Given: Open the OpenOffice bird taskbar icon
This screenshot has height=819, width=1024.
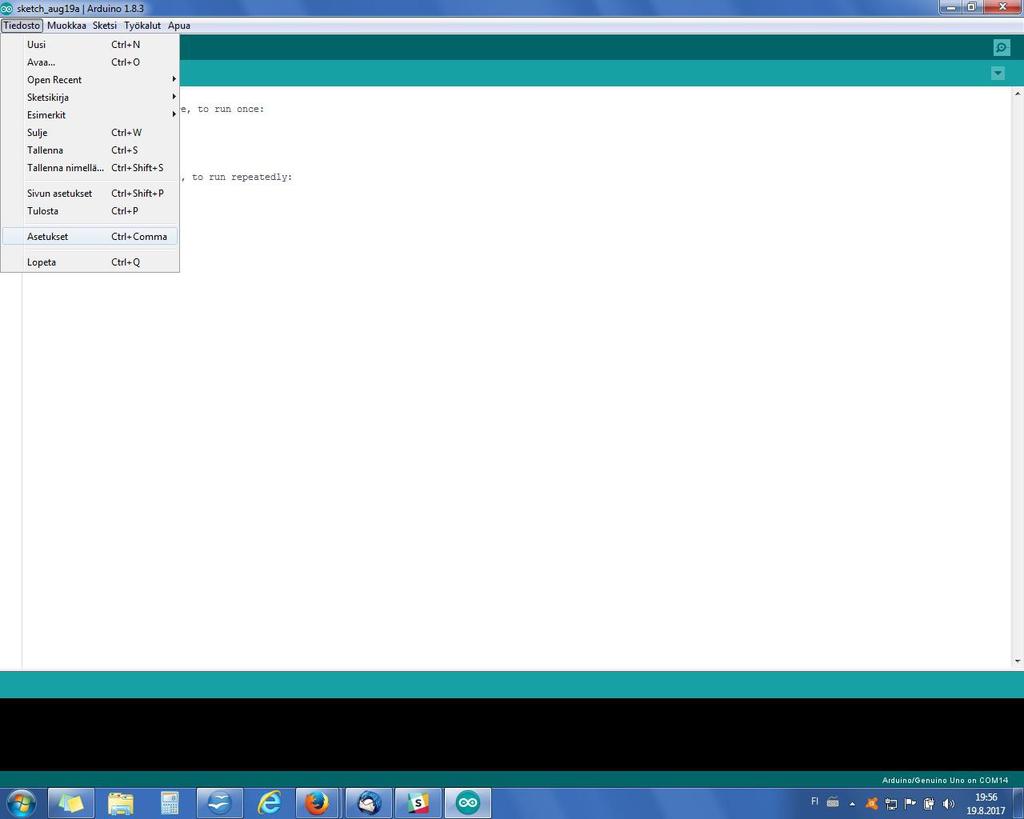Looking at the screenshot, I should [x=219, y=803].
